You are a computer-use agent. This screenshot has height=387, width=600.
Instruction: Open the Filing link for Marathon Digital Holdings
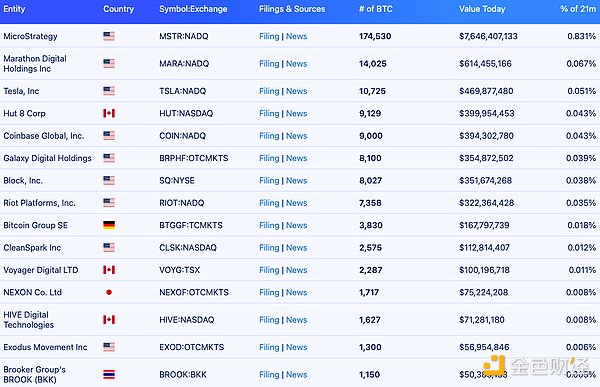(x=269, y=64)
